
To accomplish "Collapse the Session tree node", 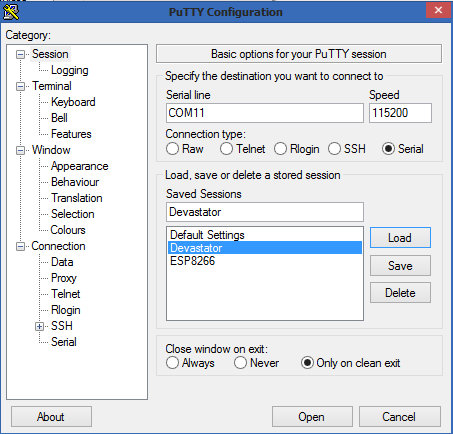I will tap(20, 54).
